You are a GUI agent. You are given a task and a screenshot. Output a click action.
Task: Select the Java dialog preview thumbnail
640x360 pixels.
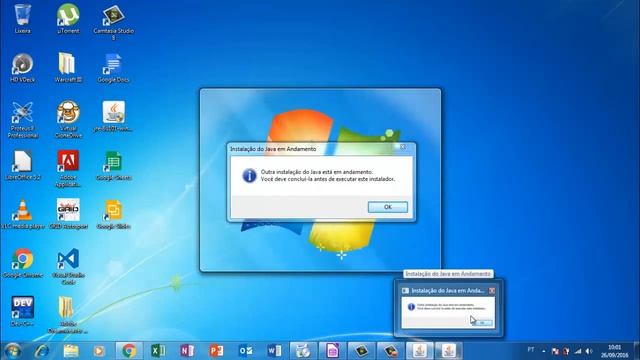pos(448,312)
